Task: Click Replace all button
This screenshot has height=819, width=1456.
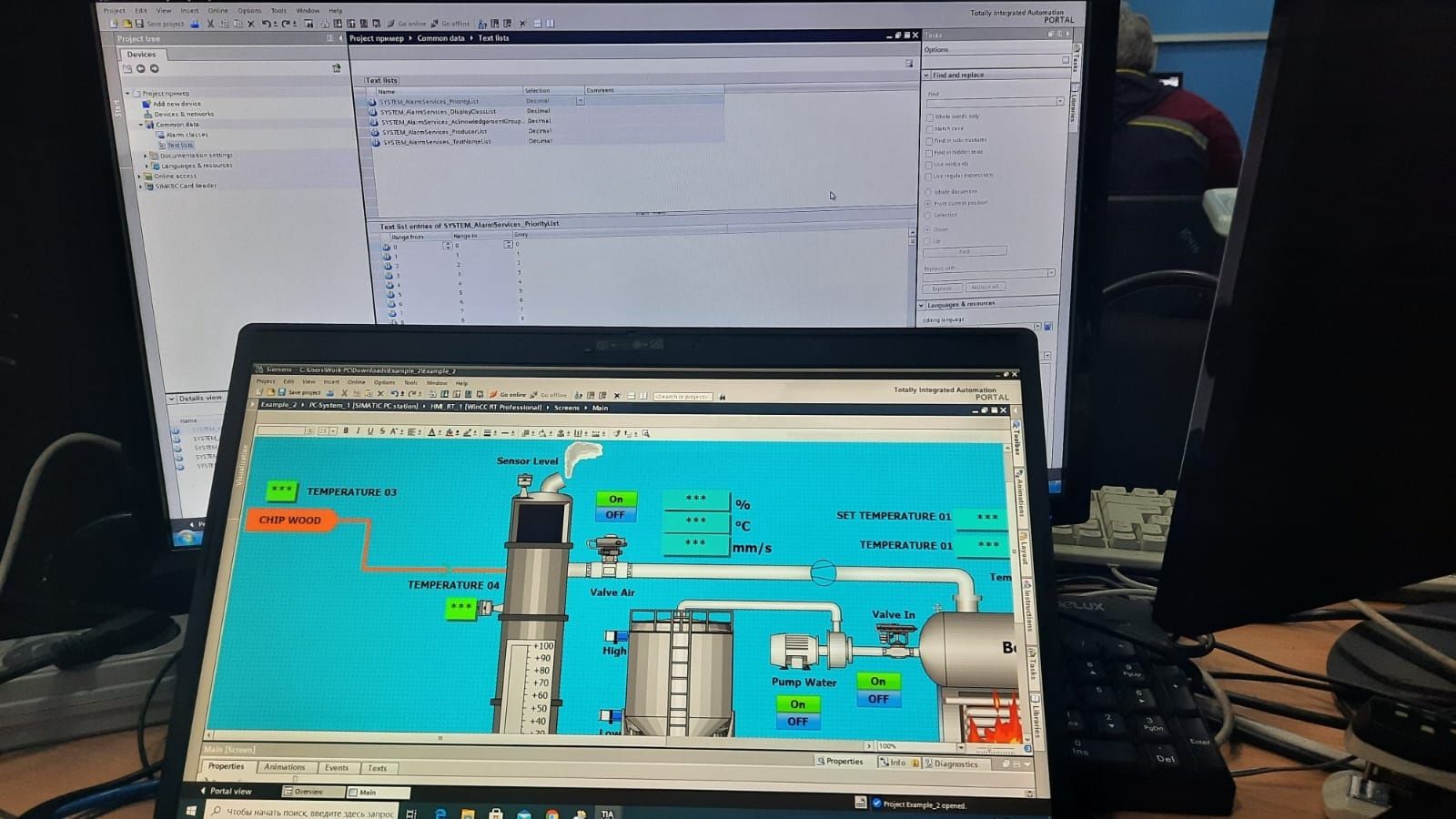Action: click(985, 288)
